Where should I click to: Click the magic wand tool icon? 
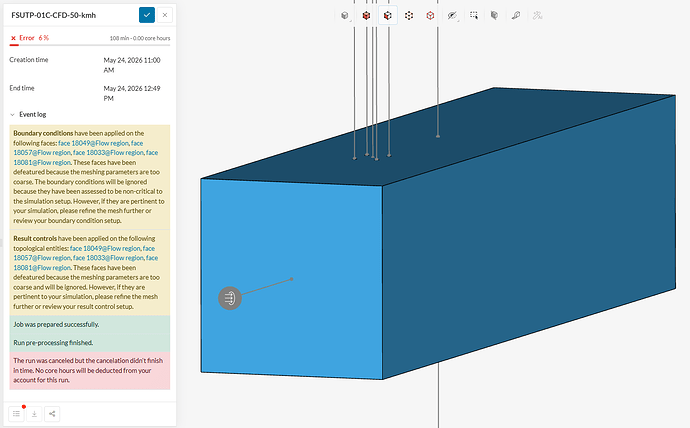tap(537, 16)
